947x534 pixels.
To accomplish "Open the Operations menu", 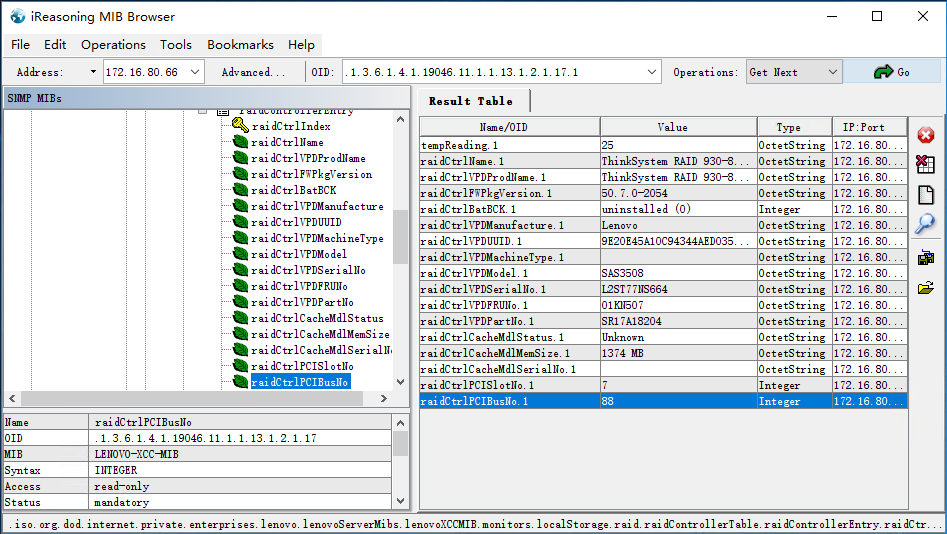I will coord(113,45).
